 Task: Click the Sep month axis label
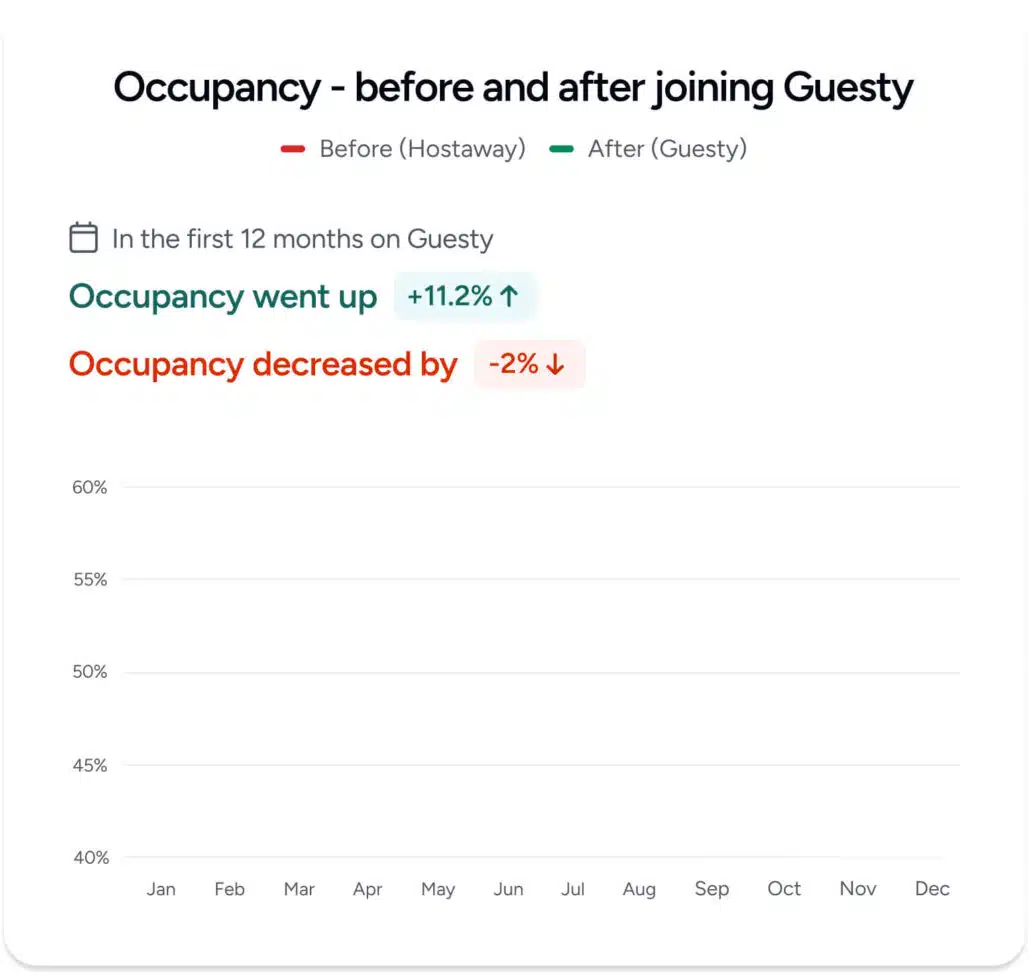(x=712, y=889)
